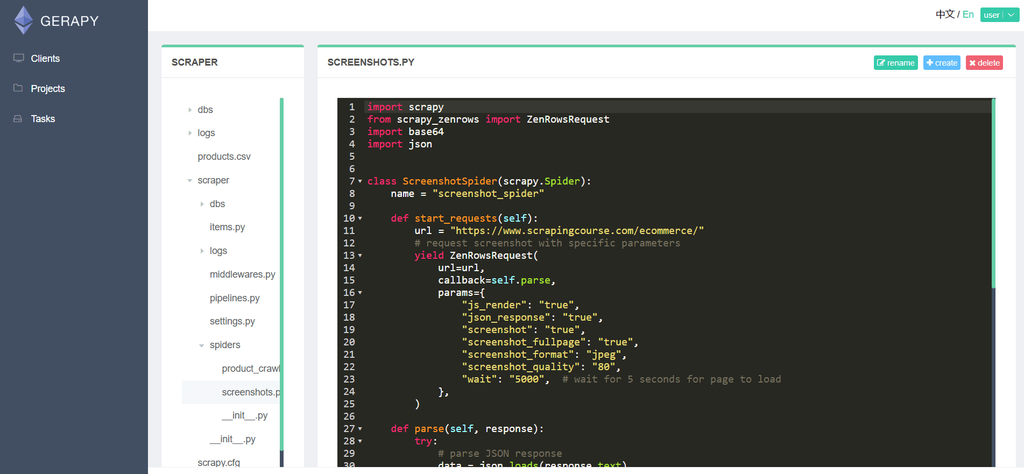This screenshot has height=474, width=1024.
Task: Click the Gerapy logo icon
Action: pos(24,20)
